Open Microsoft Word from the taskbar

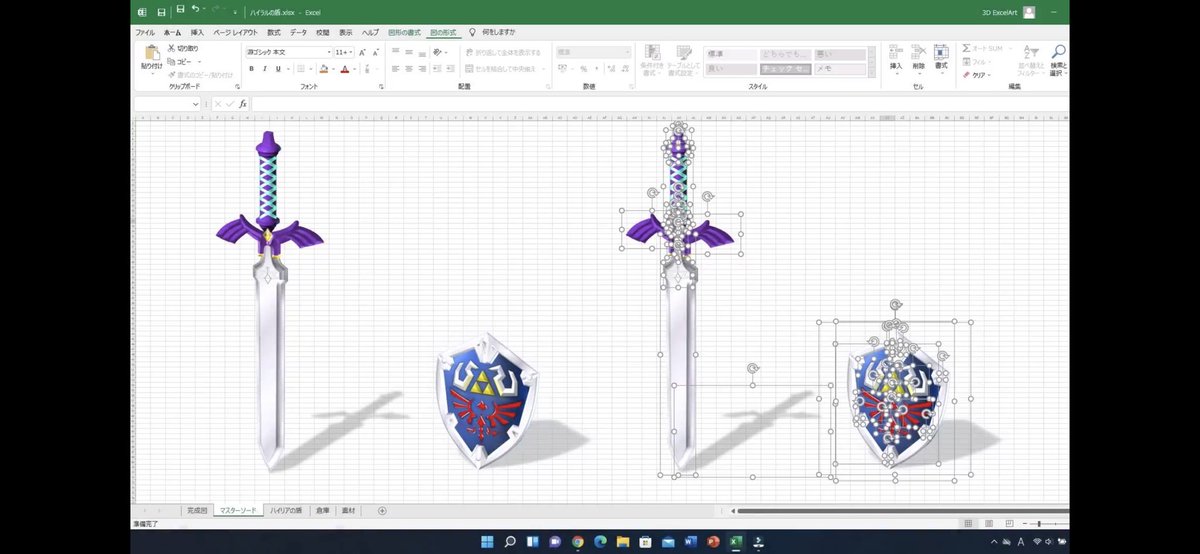691,542
